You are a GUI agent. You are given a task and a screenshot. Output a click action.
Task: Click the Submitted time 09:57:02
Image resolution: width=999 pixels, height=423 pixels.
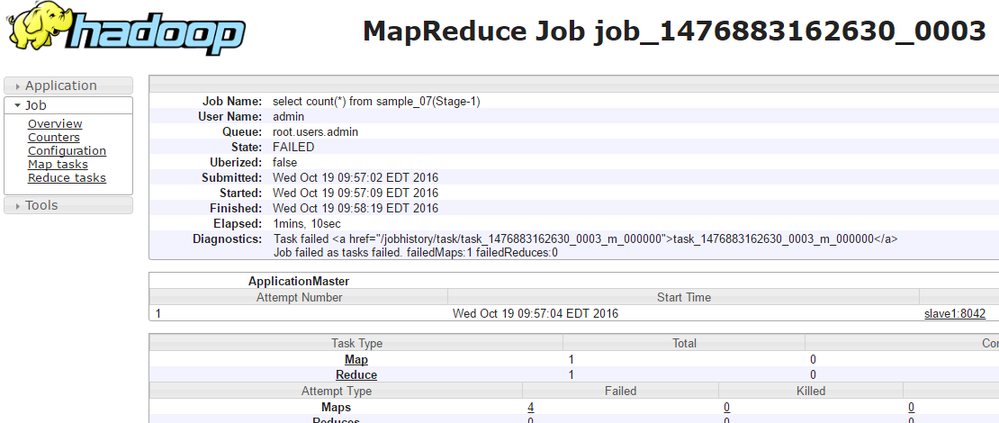point(356,178)
